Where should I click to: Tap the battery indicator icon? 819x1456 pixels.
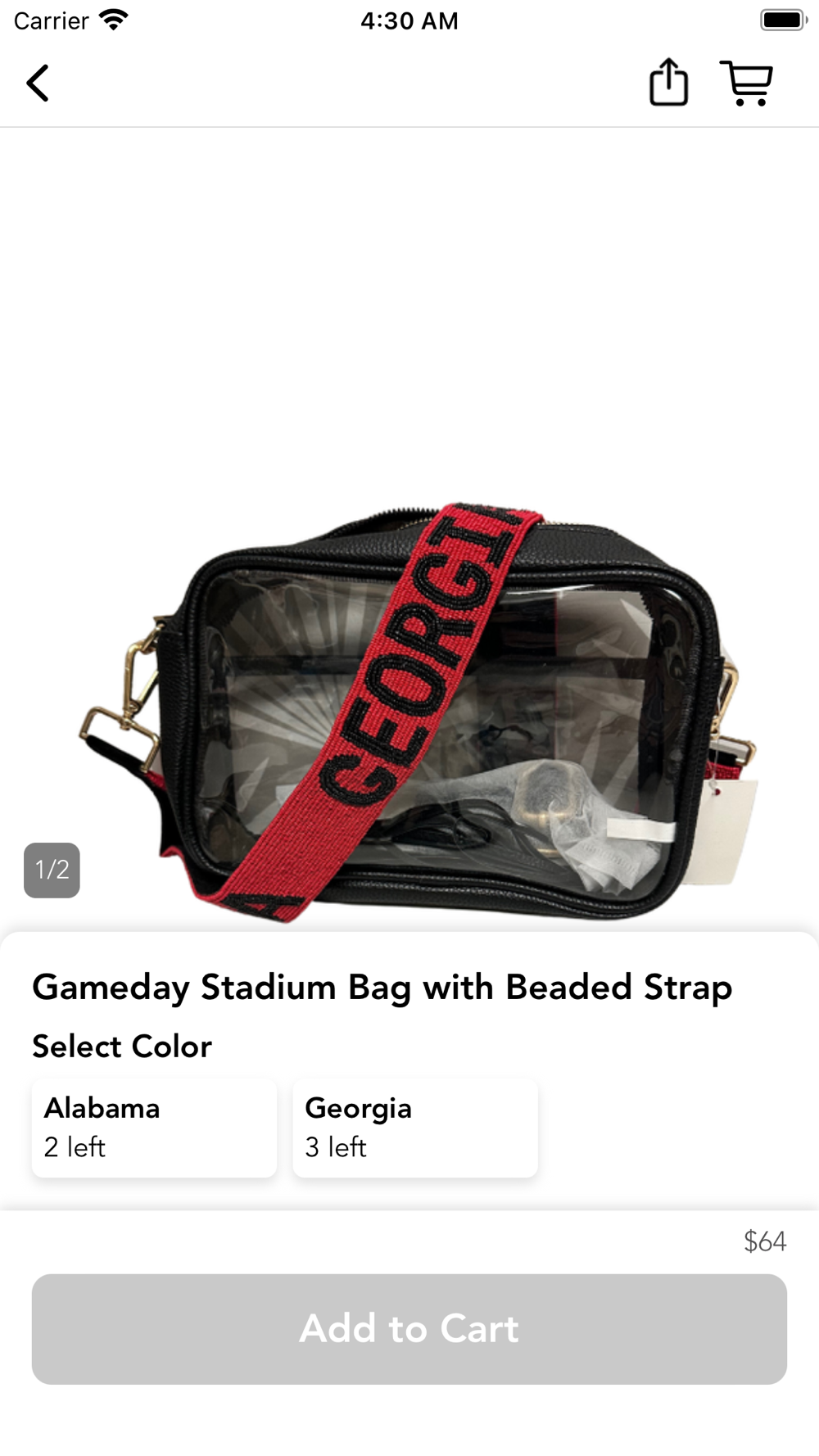[x=784, y=20]
